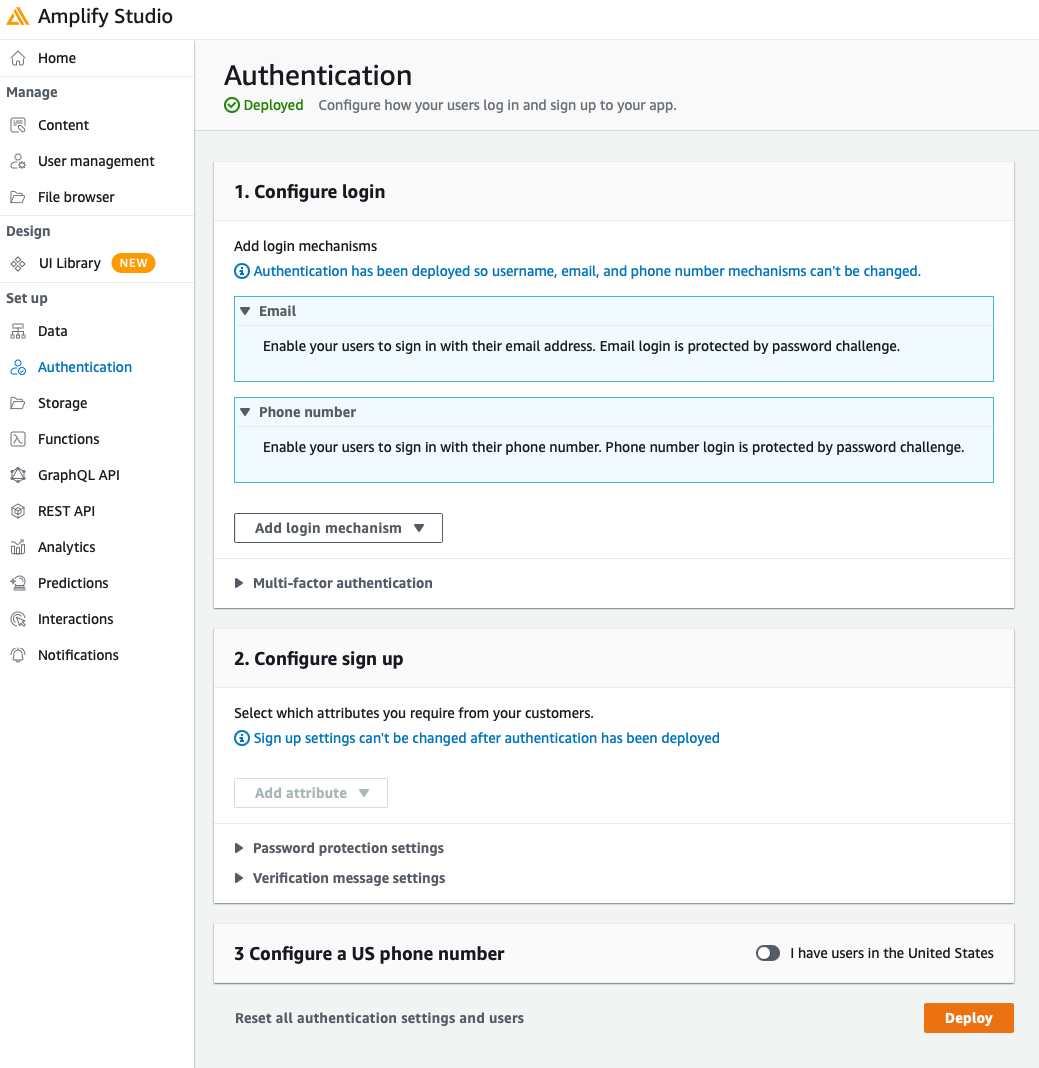This screenshot has height=1068, width=1039.
Task: Select the Storage icon in the sidebar
Action: pos(18,403)
